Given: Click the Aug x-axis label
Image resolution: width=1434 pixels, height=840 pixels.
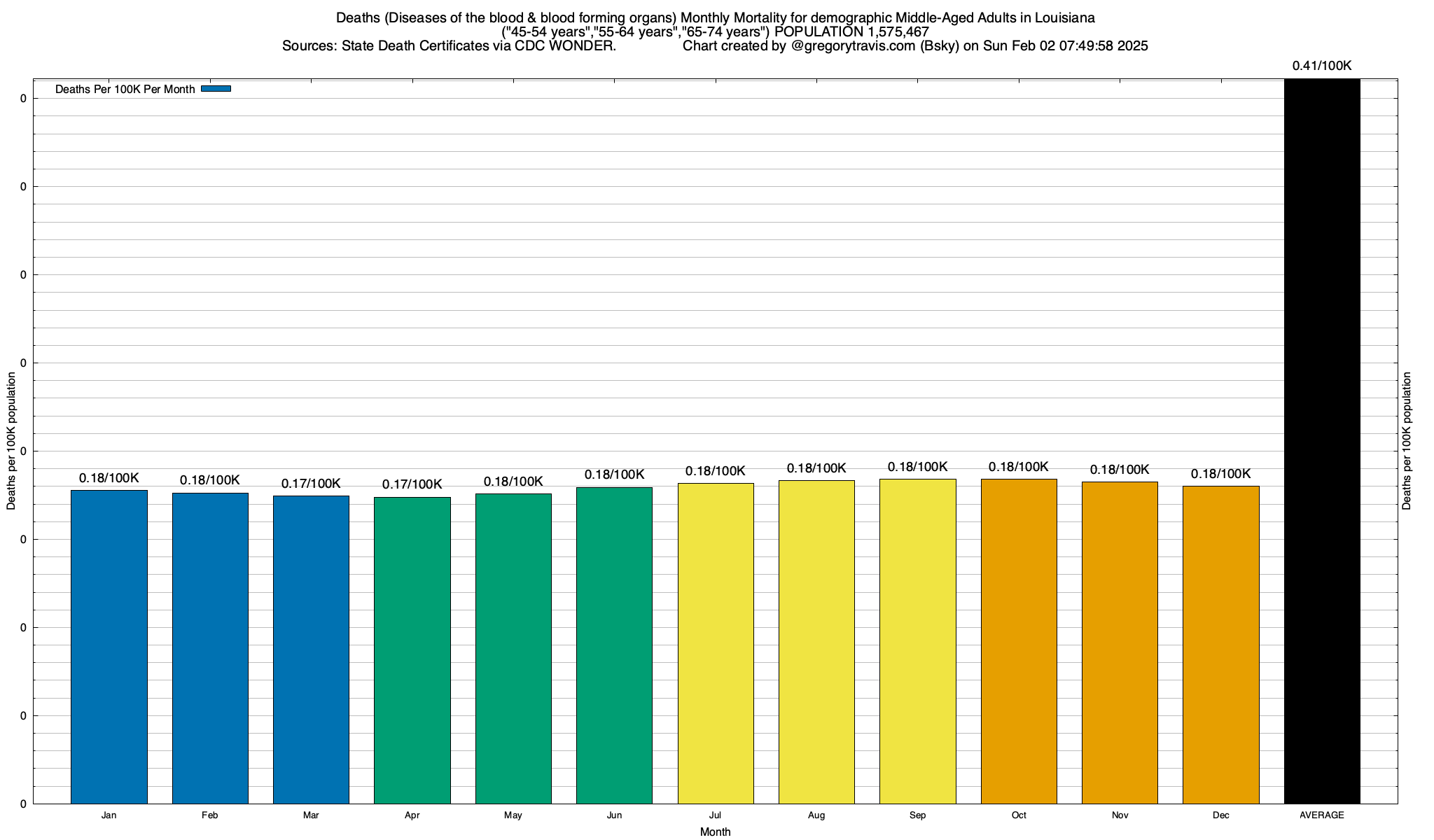Looking at the screenshot, I should click(816, 815).
